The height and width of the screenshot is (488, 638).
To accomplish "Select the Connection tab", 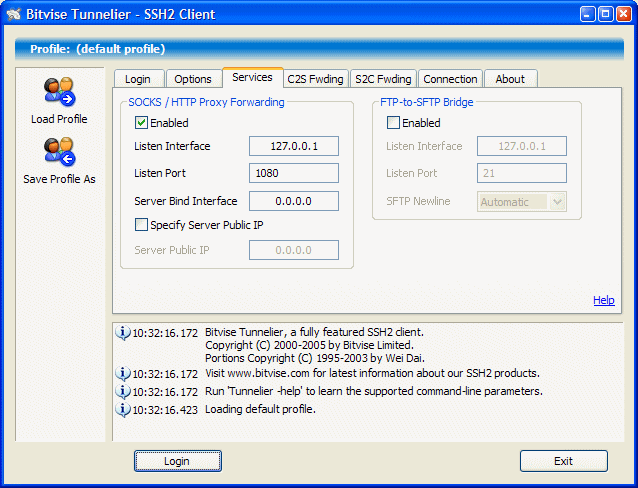I will (x=450, y=79).
